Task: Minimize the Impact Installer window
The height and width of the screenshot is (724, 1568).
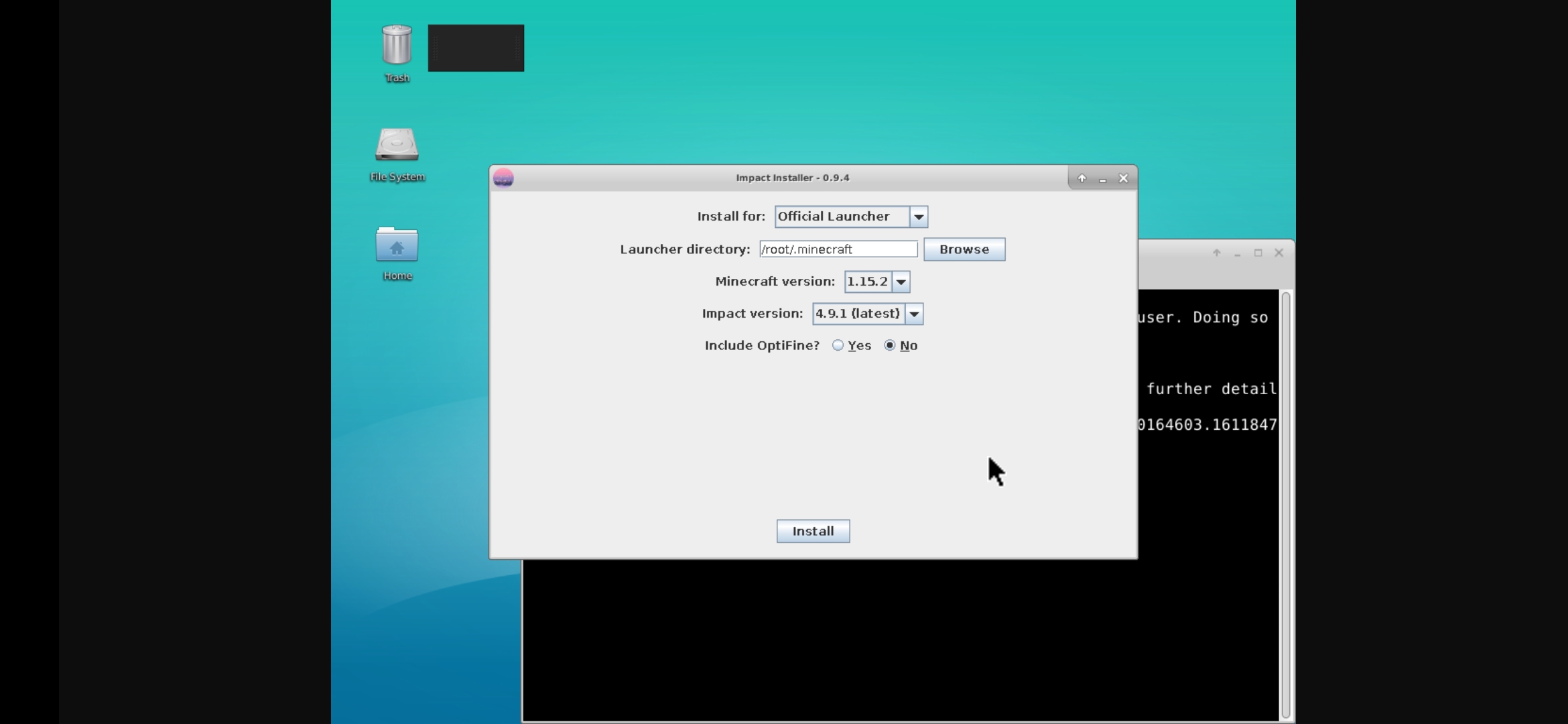Action: tap(1102, 178)
